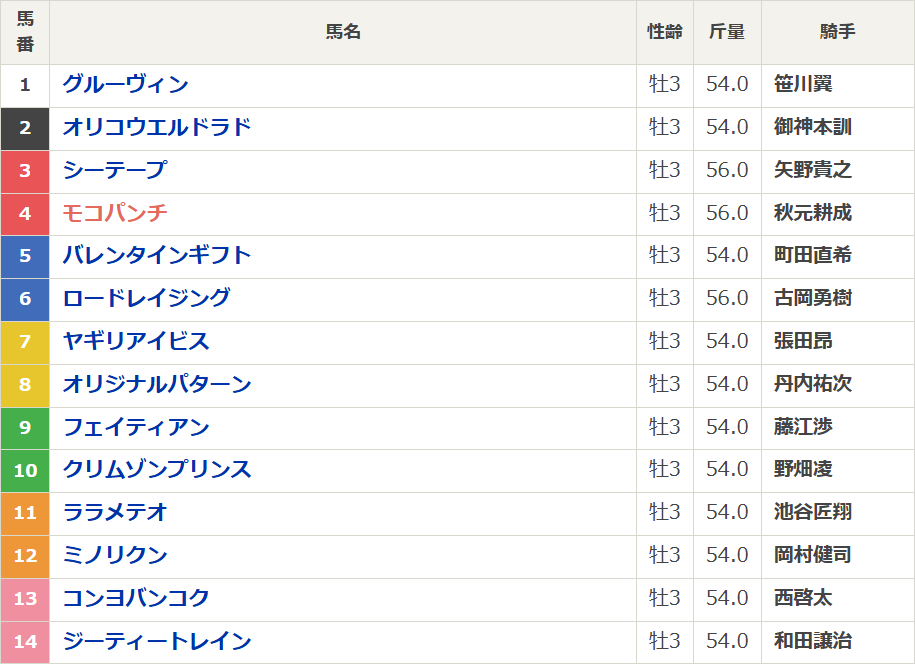
Task: Click jockey name 笹川翼
Action: (803, 85)
